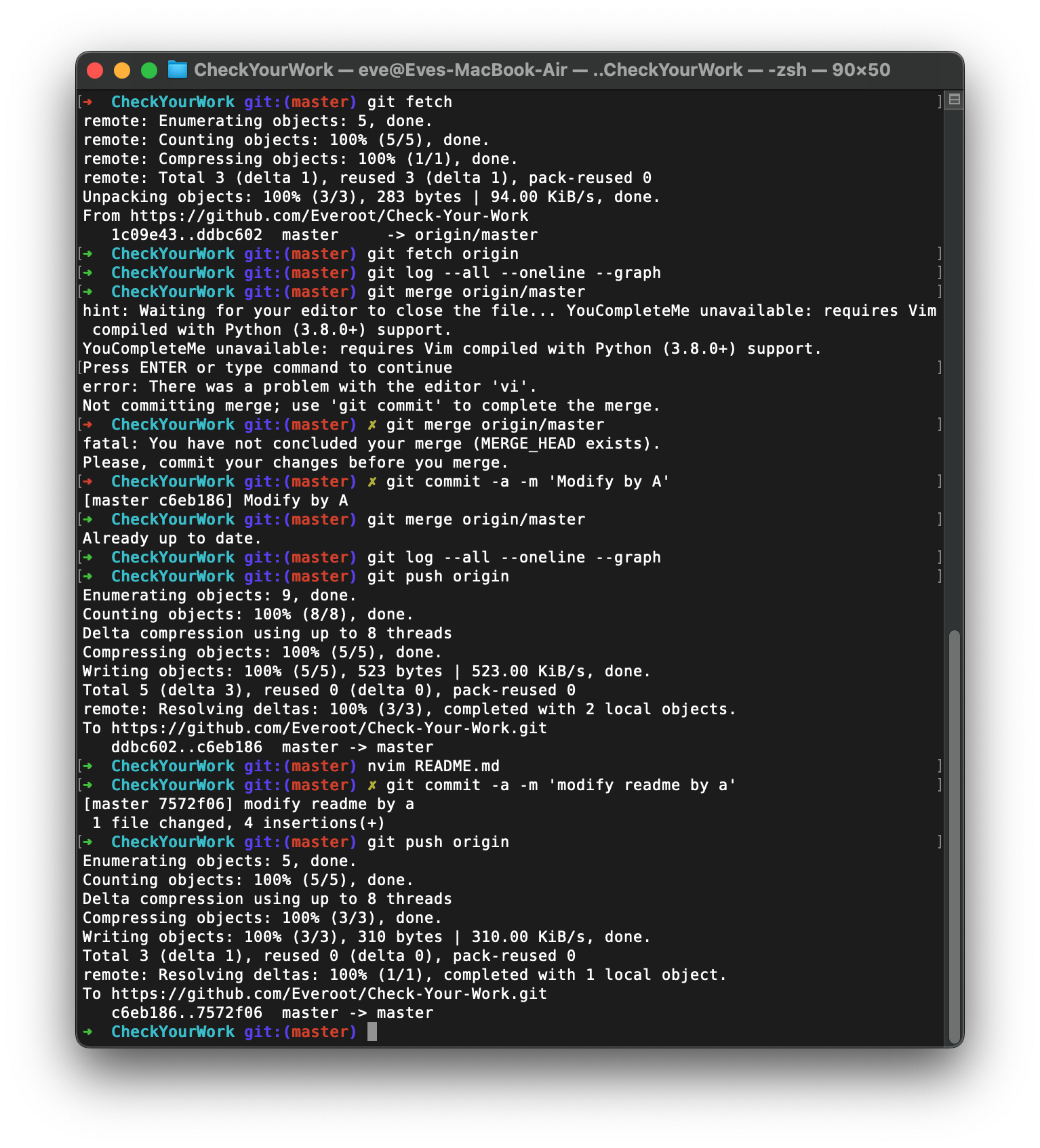Screen dimensions: 1040x1148
Task: Click the green zoom window button
Action: pos(149,70)
